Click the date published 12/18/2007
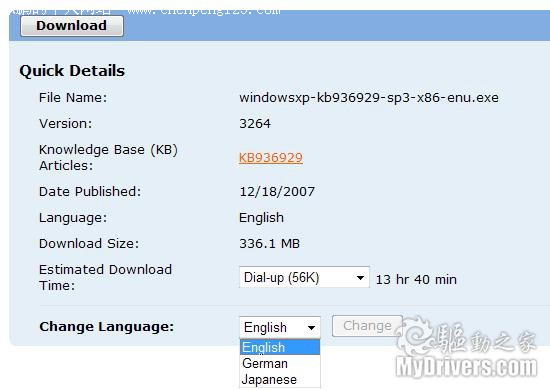The height and width of the screenshot is (390, 550). tap(277, 191)
